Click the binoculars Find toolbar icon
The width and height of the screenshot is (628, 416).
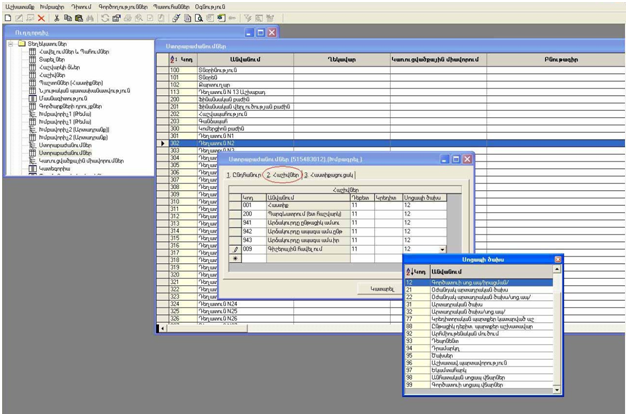pos(91,18)
